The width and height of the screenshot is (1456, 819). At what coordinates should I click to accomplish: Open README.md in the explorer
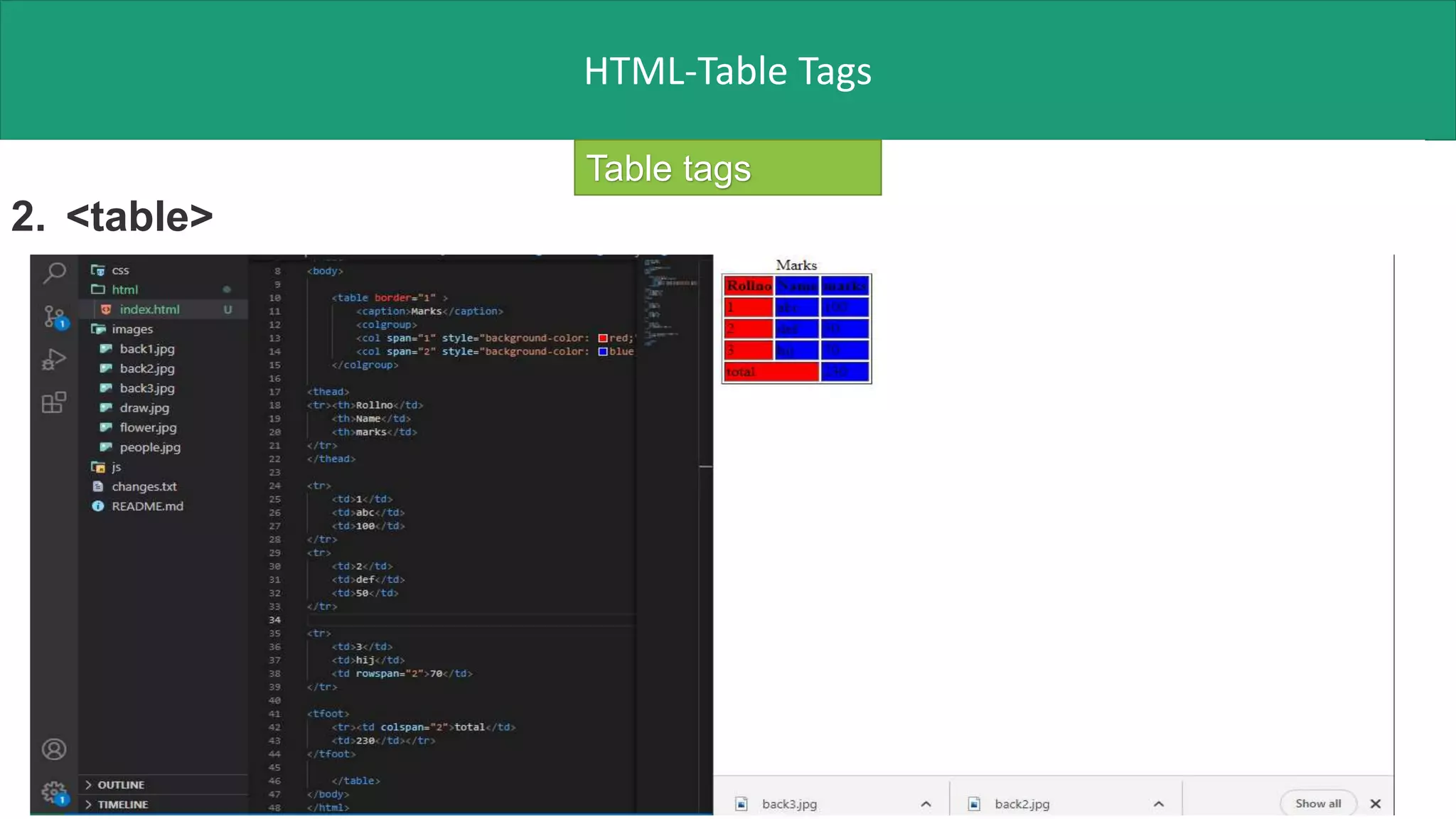pos(147,506)
